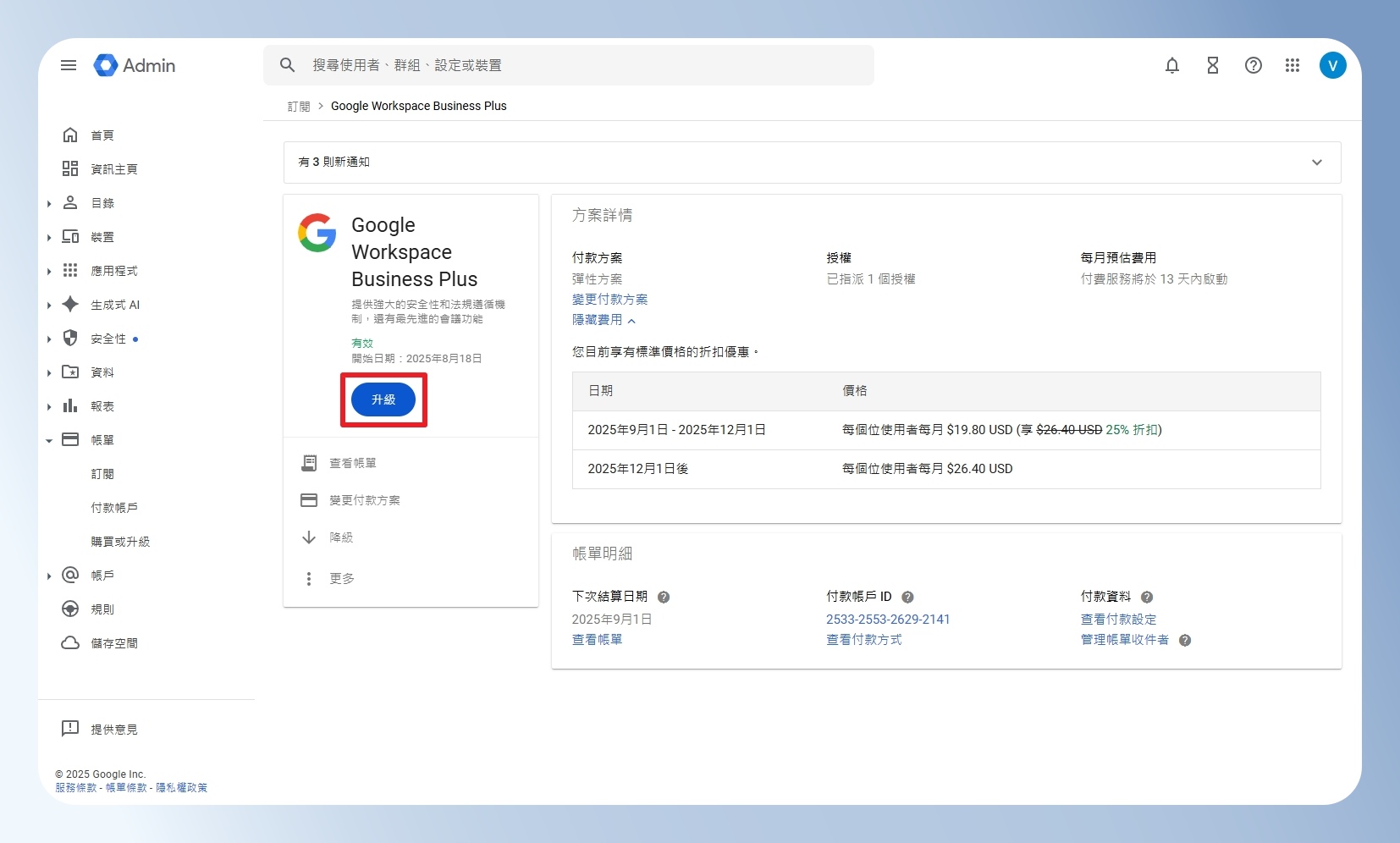This screenshot has width=1400, height=843.
Task: Collapse the 帳單 sidebar section
Action: [x=49, y=440]
